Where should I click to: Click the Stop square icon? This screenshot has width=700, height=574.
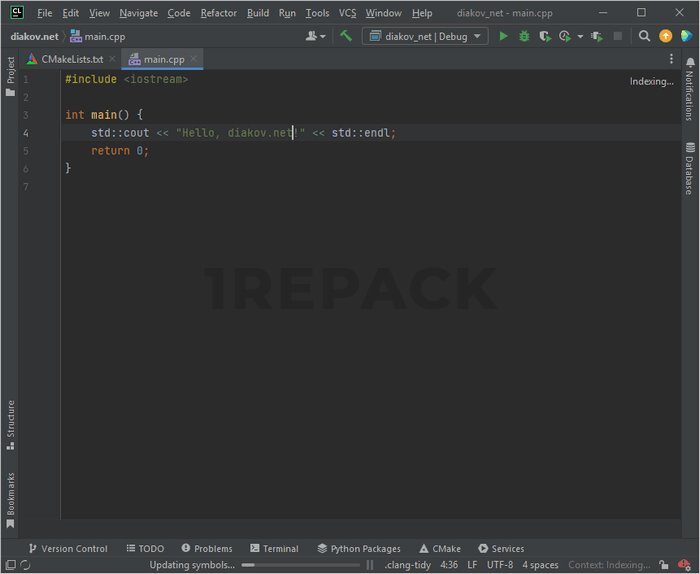point(618,36)
